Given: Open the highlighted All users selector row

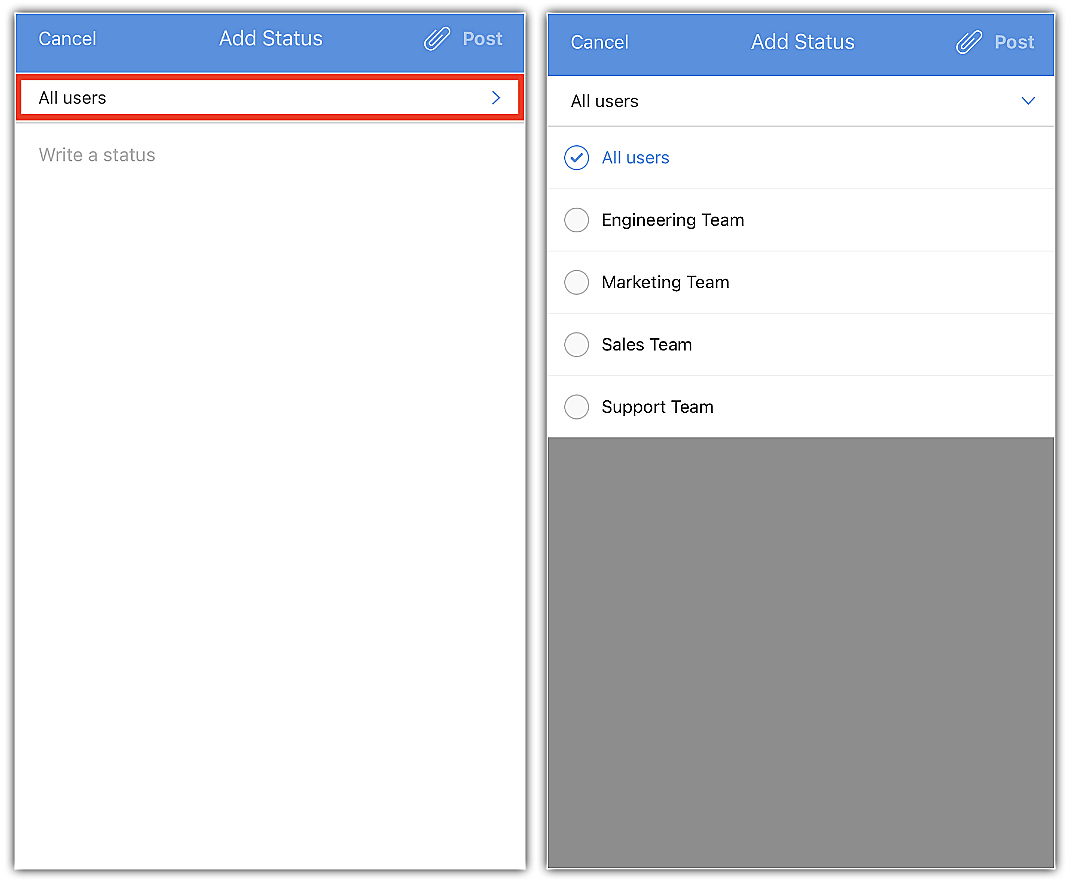Looking at the screenshot, I should tap(270, 98).
